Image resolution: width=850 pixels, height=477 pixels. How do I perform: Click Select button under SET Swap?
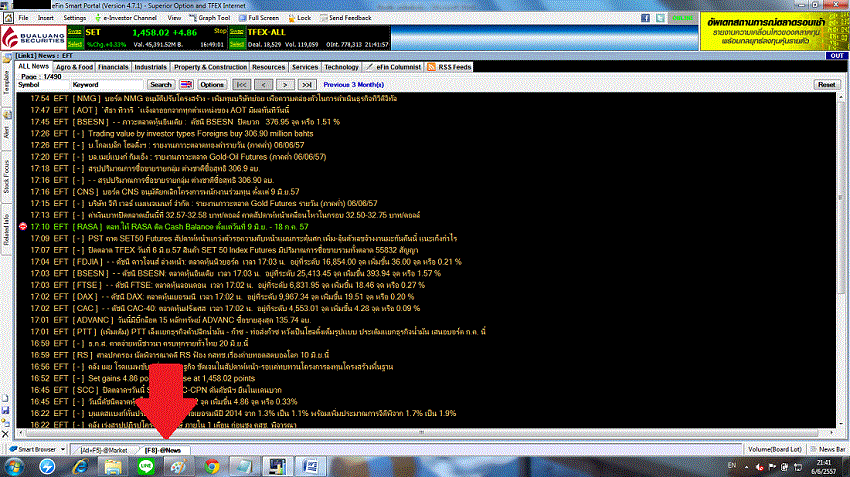[75, 44]
